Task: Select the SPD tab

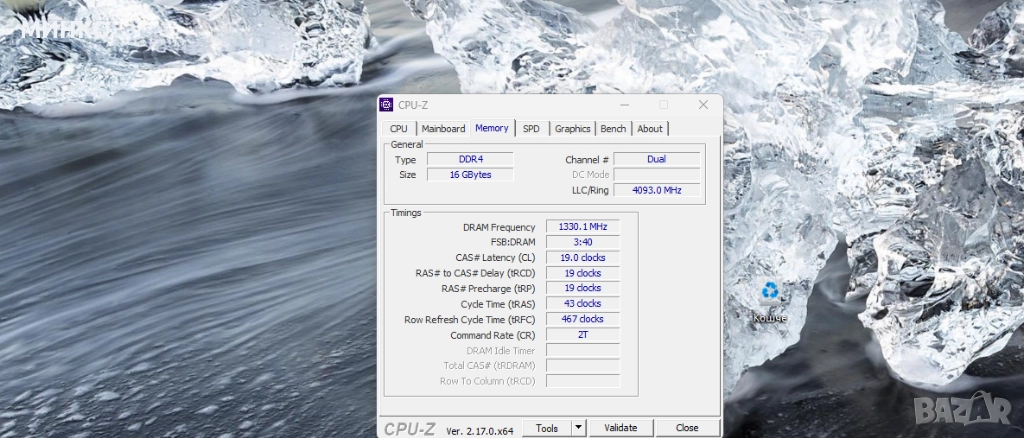Action: coord(531,129)
